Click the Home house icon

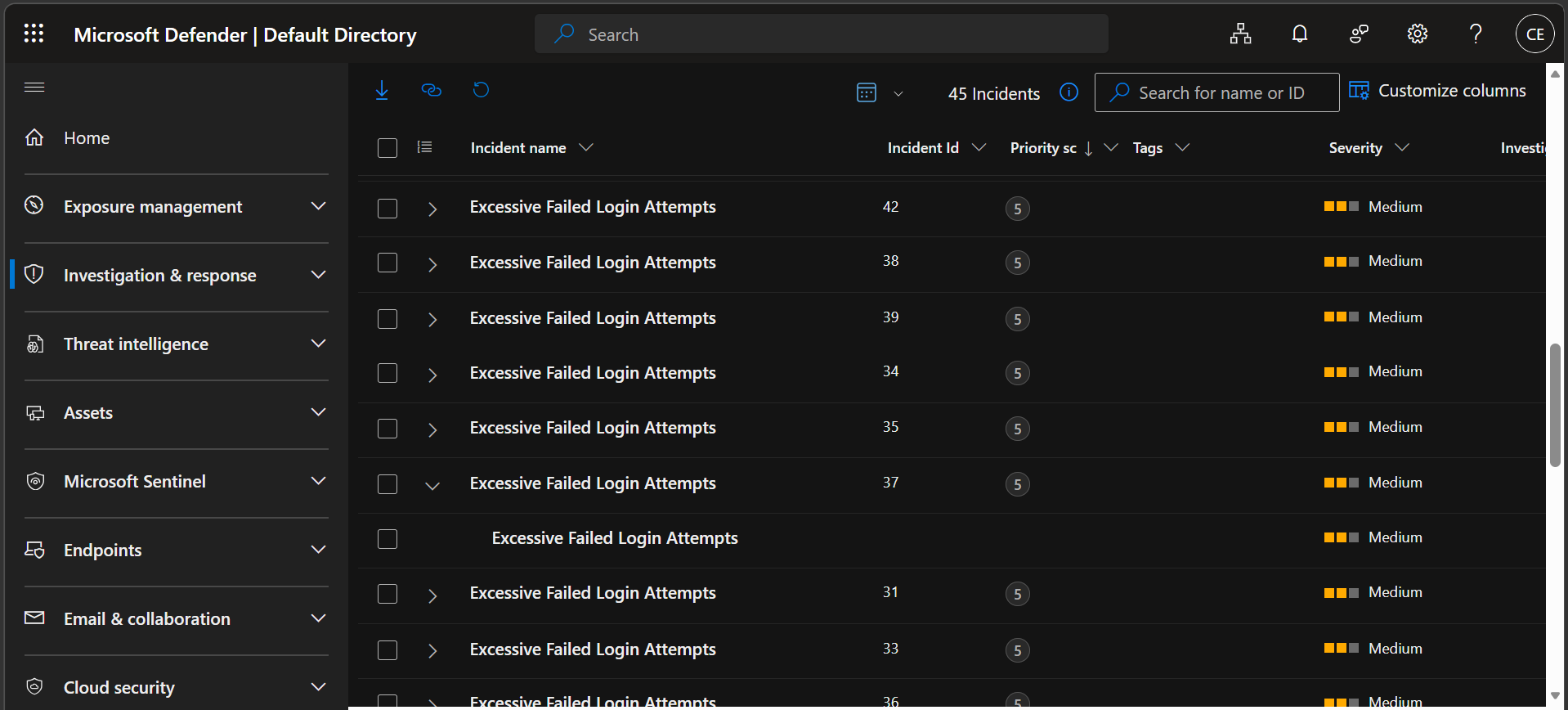click(x=34, y=137)
